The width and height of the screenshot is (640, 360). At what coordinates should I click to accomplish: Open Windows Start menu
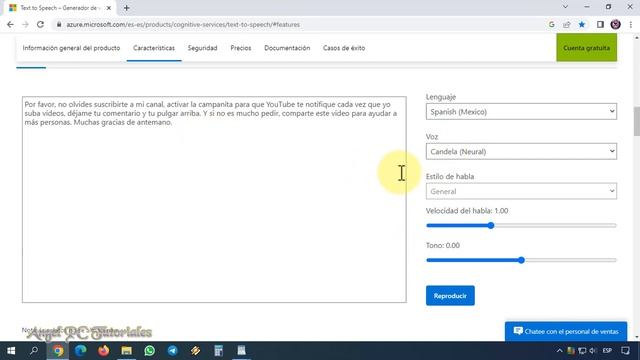[x=11, y=351]
